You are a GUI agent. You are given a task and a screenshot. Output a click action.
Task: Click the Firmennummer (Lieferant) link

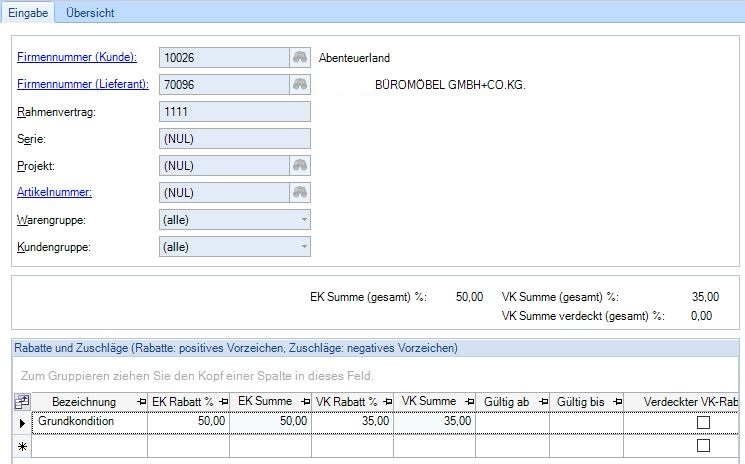[x=83, y=85]
